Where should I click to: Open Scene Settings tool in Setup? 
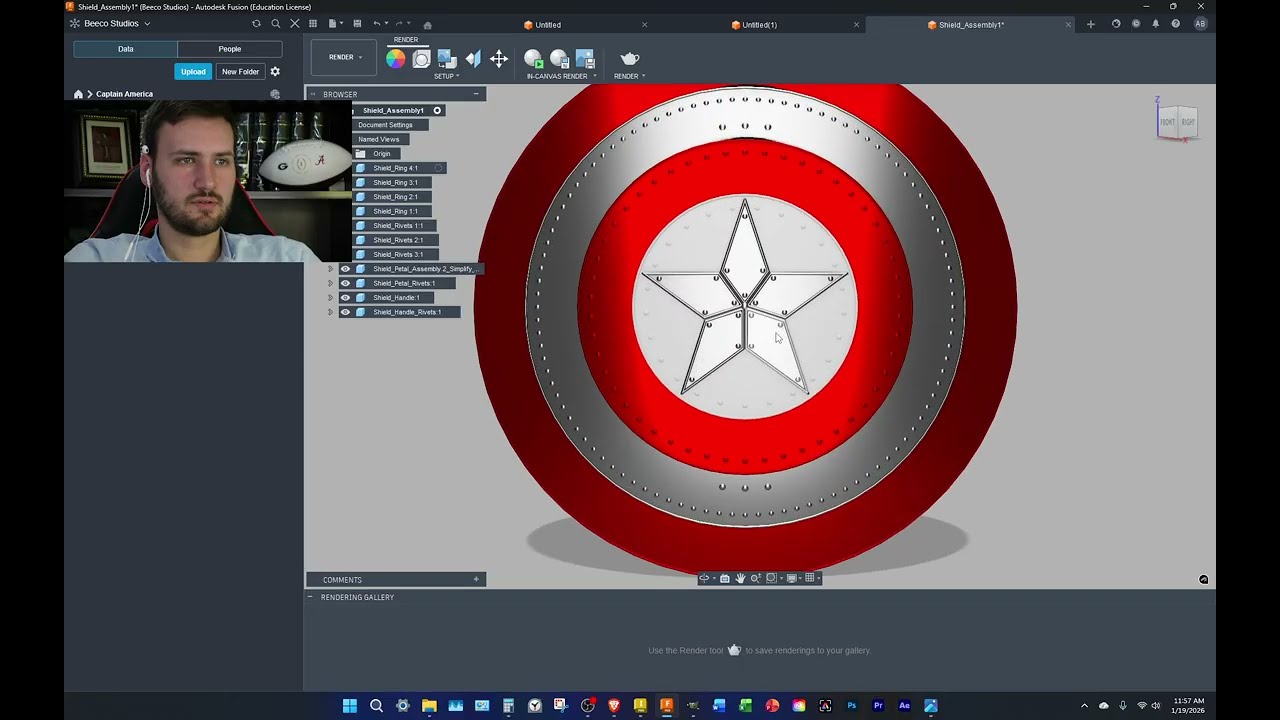421,59
